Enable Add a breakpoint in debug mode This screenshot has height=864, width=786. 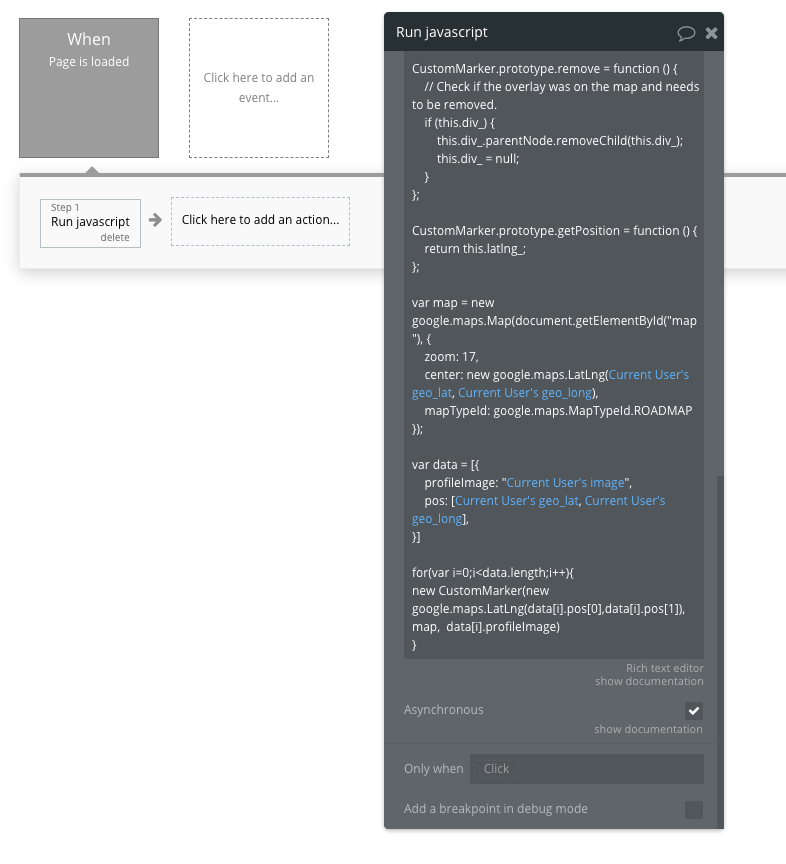(x=694, y=809)
